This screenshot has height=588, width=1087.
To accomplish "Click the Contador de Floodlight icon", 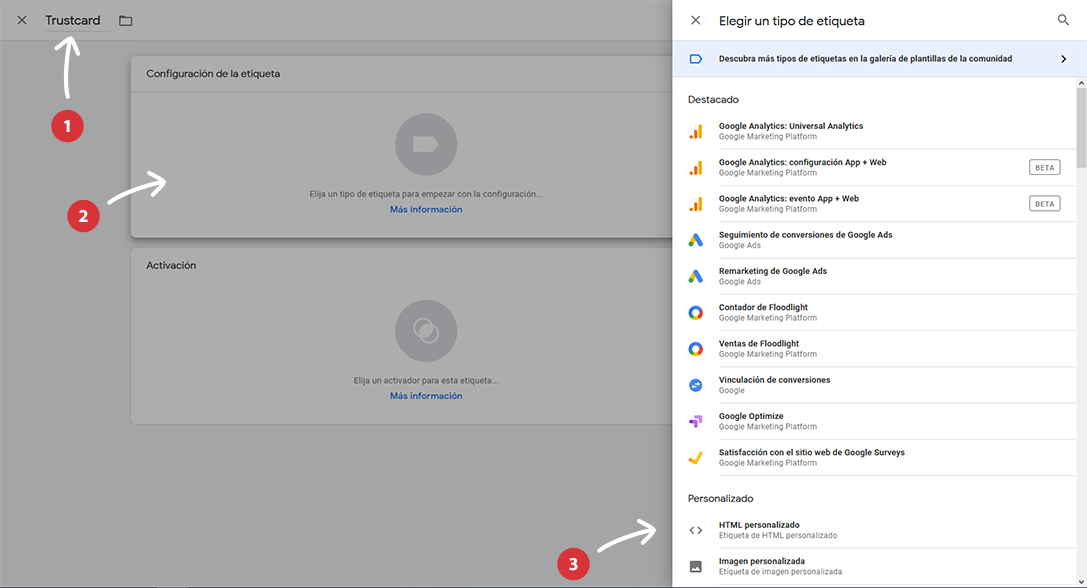I will point(695,313).
